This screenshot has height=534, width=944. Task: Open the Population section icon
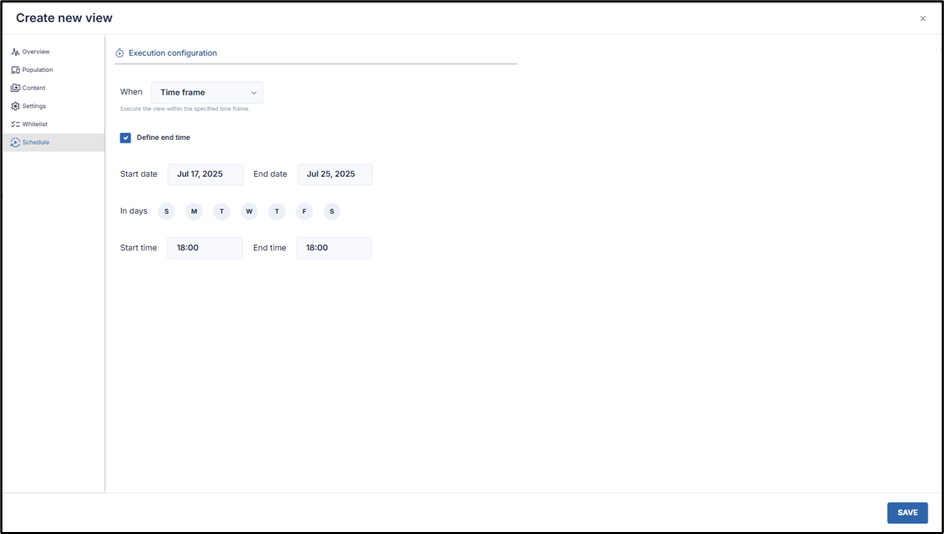(x=15, y=70)
